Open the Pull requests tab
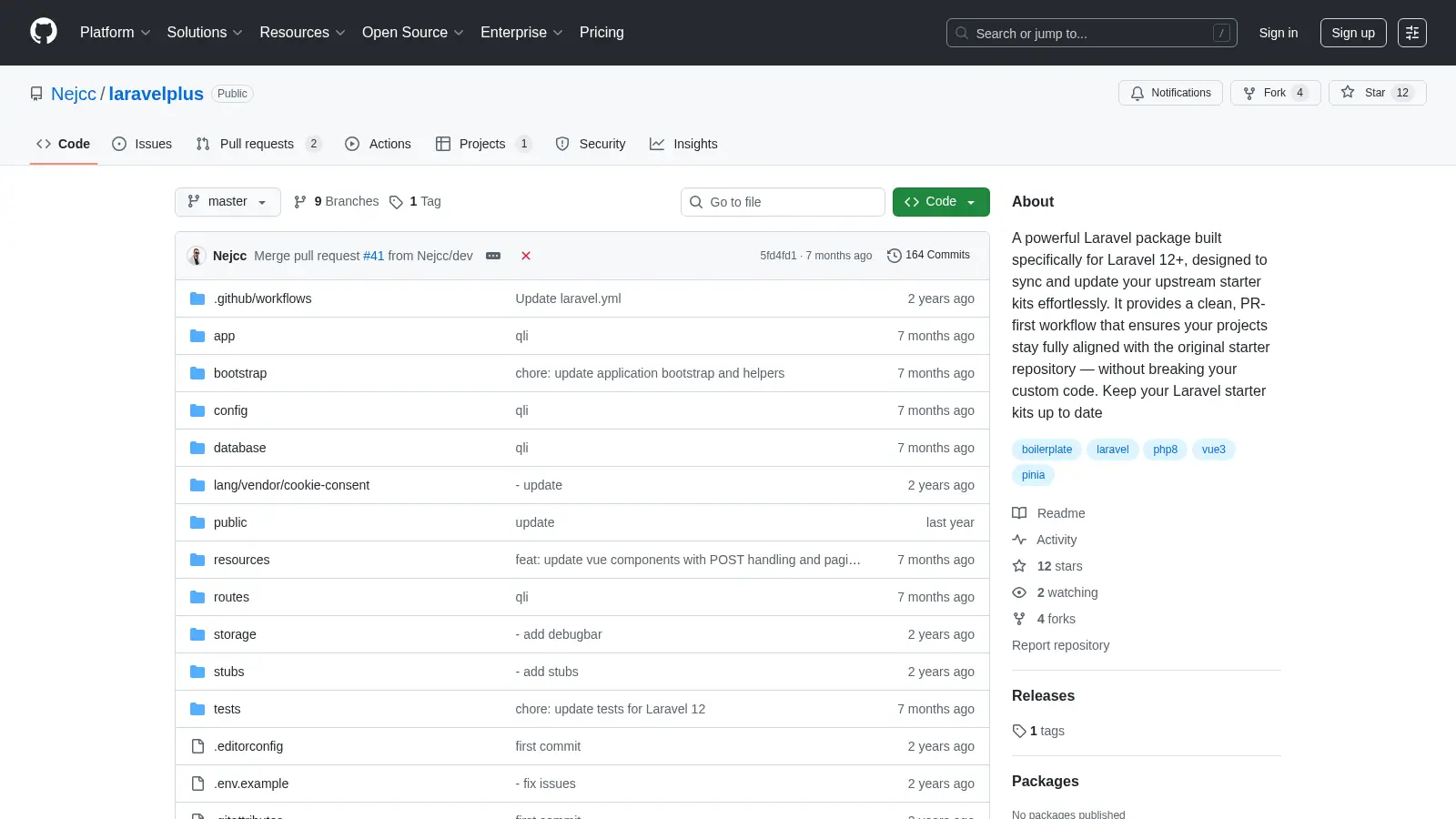This screenshot has width=1456, height=819. coord(259,144)
